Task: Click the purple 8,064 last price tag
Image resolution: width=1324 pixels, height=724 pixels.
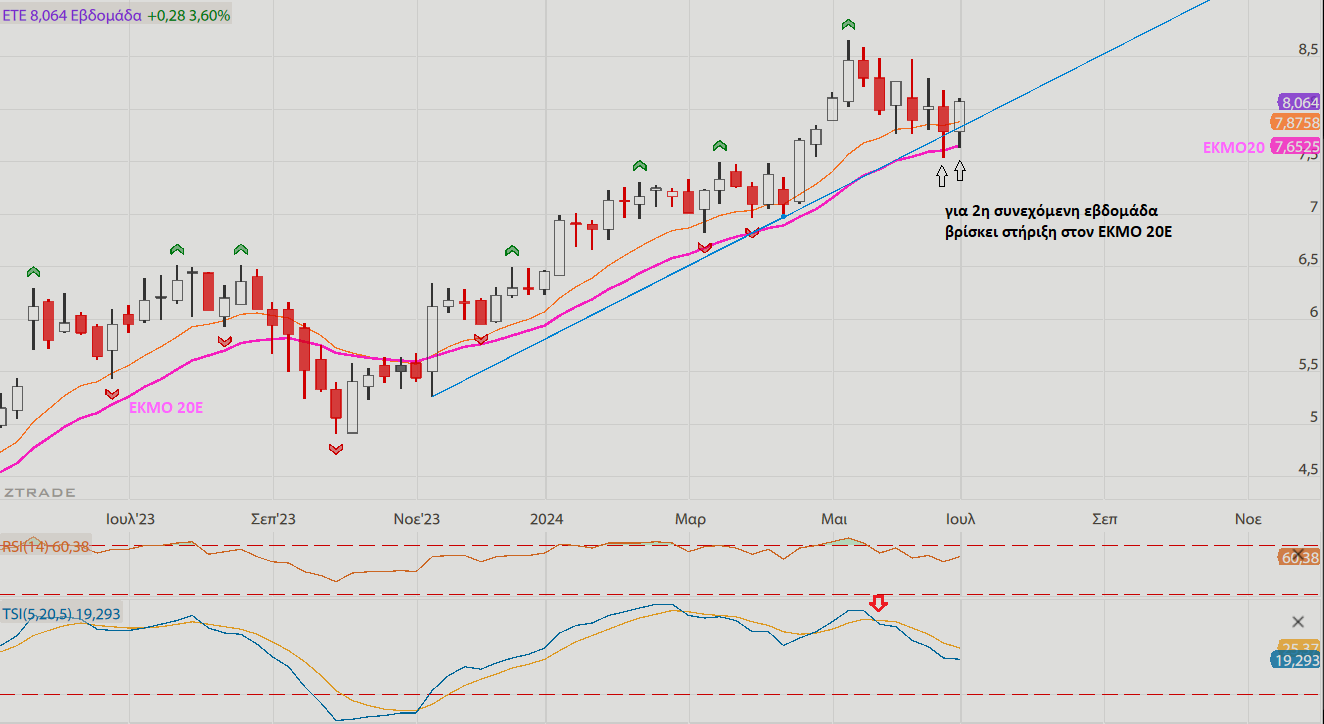Action: [1298, 102]
